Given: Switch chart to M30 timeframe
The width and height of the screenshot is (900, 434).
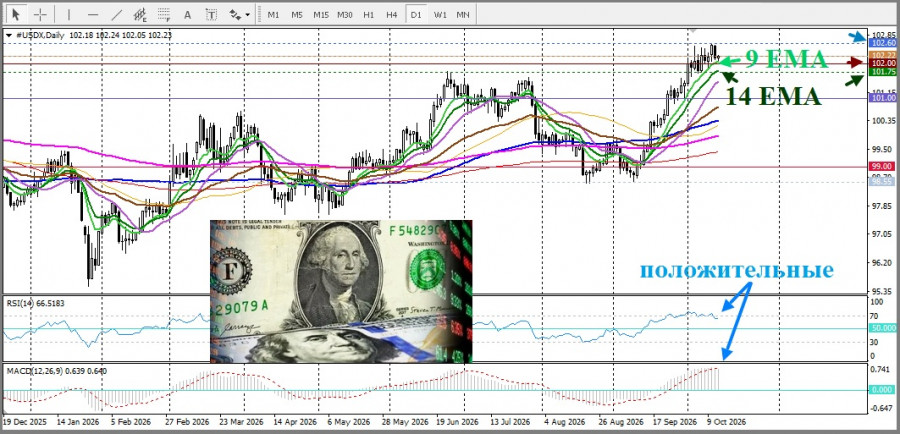Looking at the screenshot, I should coord(344,15).
